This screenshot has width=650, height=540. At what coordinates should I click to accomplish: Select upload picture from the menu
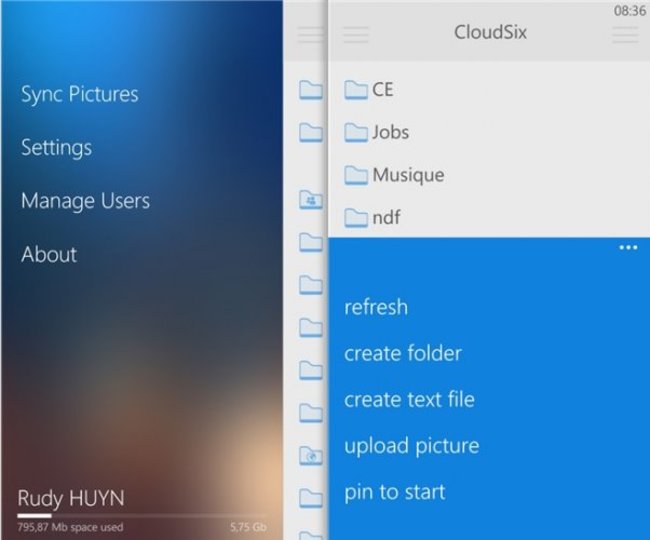[411, 445]
